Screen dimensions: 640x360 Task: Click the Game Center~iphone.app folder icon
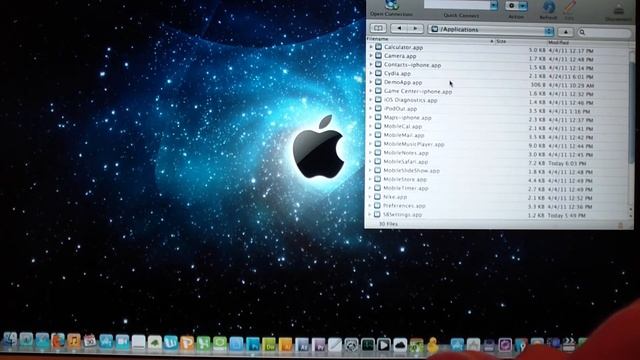[378, 91]
